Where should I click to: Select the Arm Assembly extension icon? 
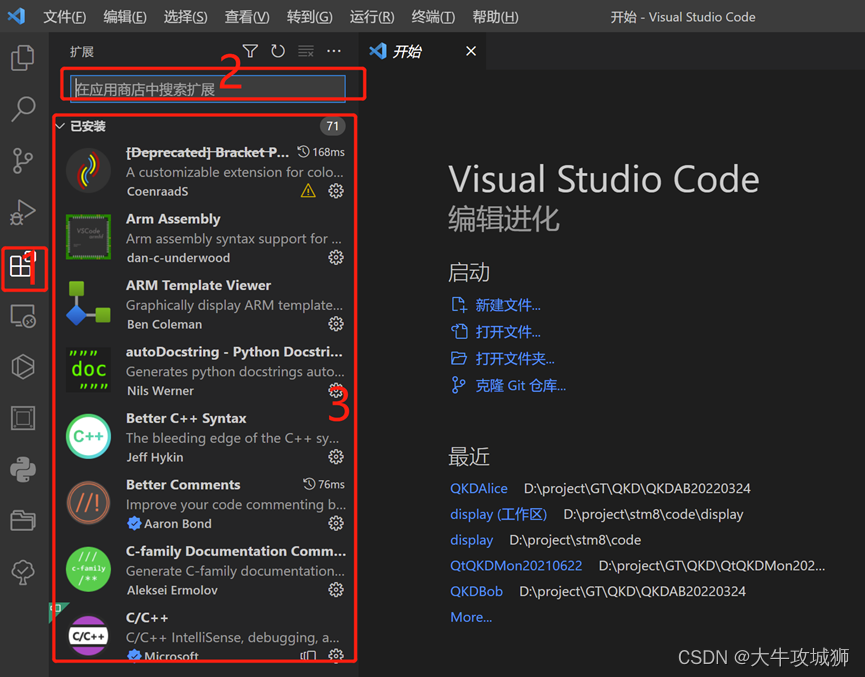tap(88, 237)
